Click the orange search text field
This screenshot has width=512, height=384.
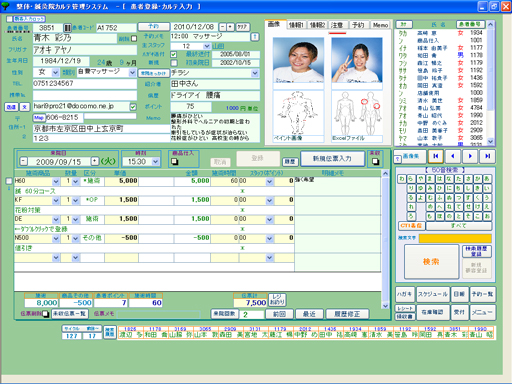[x=455, y=238]
